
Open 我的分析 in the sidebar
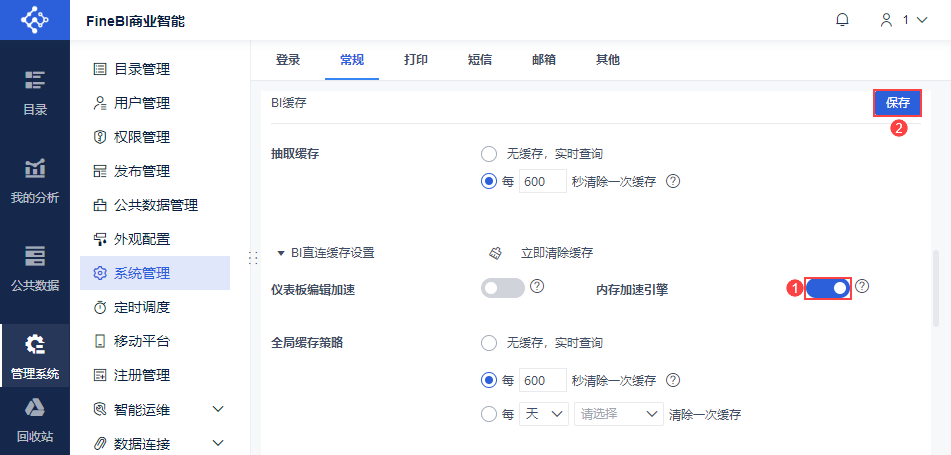(35, 180)
